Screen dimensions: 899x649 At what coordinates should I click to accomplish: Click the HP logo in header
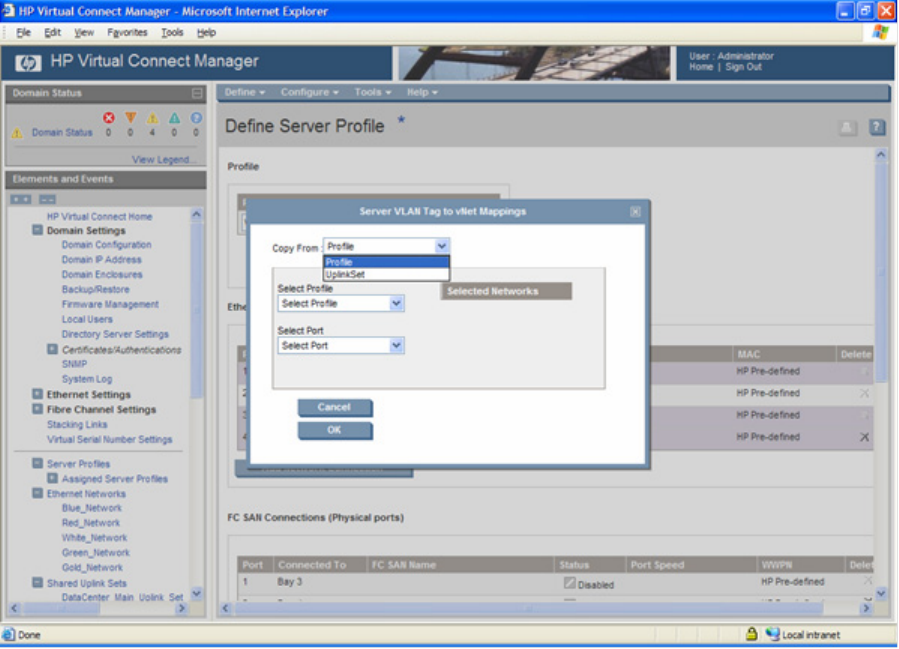click(28, 62)
